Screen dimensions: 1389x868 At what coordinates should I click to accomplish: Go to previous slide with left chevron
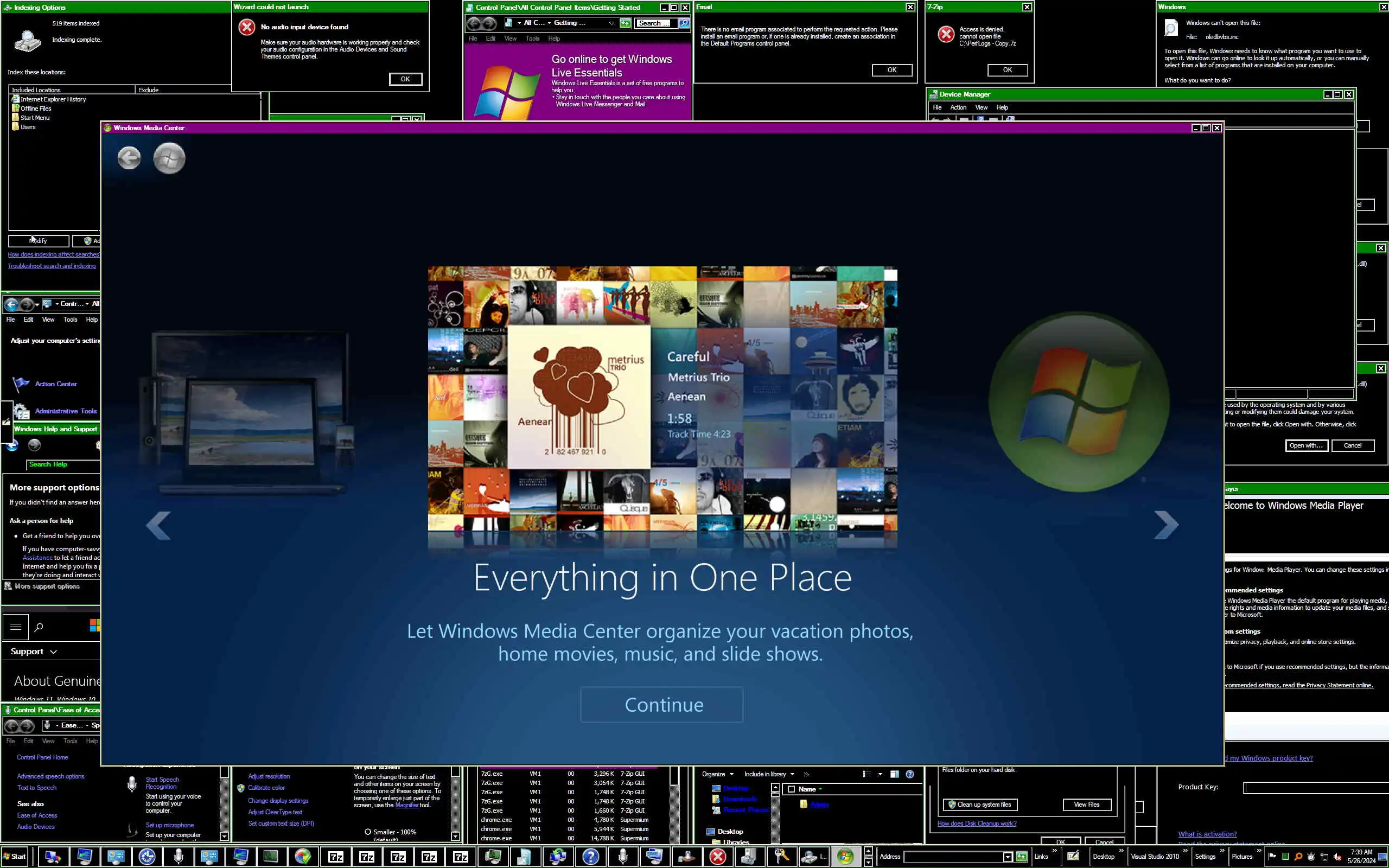(158, 525)
